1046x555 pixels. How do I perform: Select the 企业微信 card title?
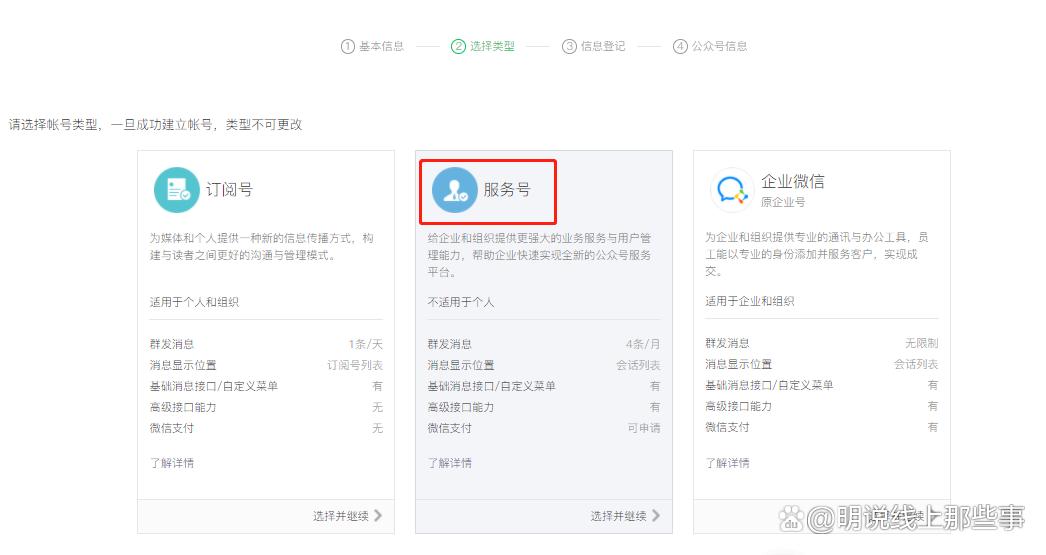point(793,181)
